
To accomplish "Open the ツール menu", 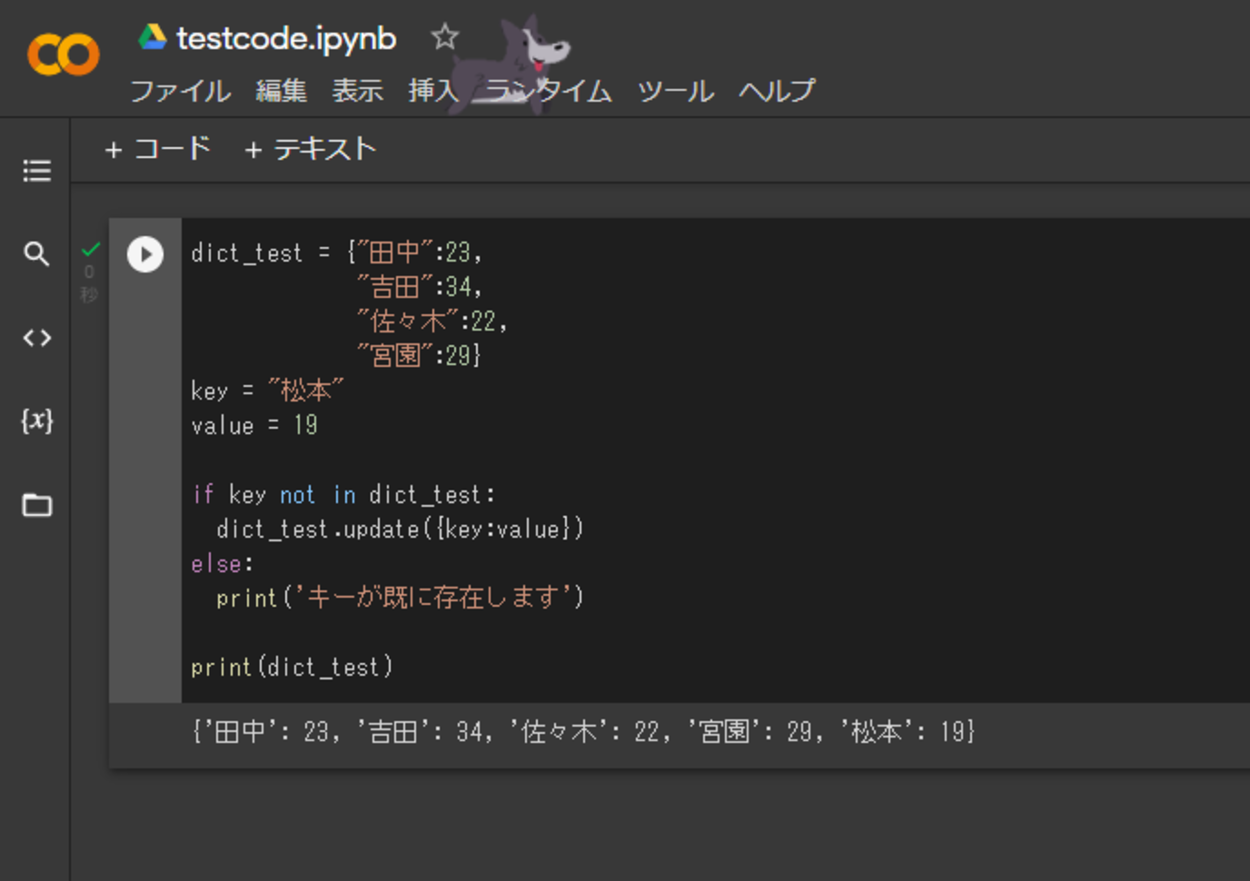I will 676,91.
